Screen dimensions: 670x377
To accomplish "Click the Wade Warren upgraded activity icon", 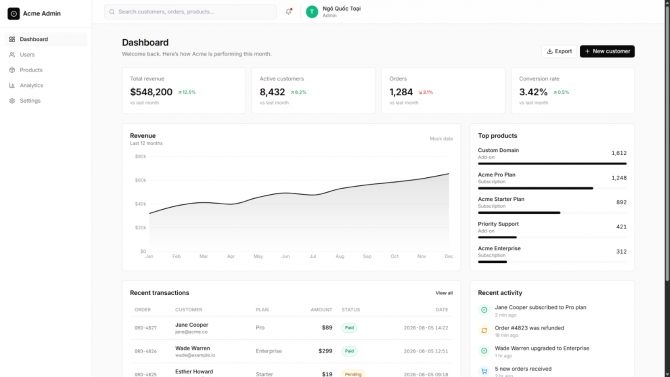I will click(x=484, y=351).
